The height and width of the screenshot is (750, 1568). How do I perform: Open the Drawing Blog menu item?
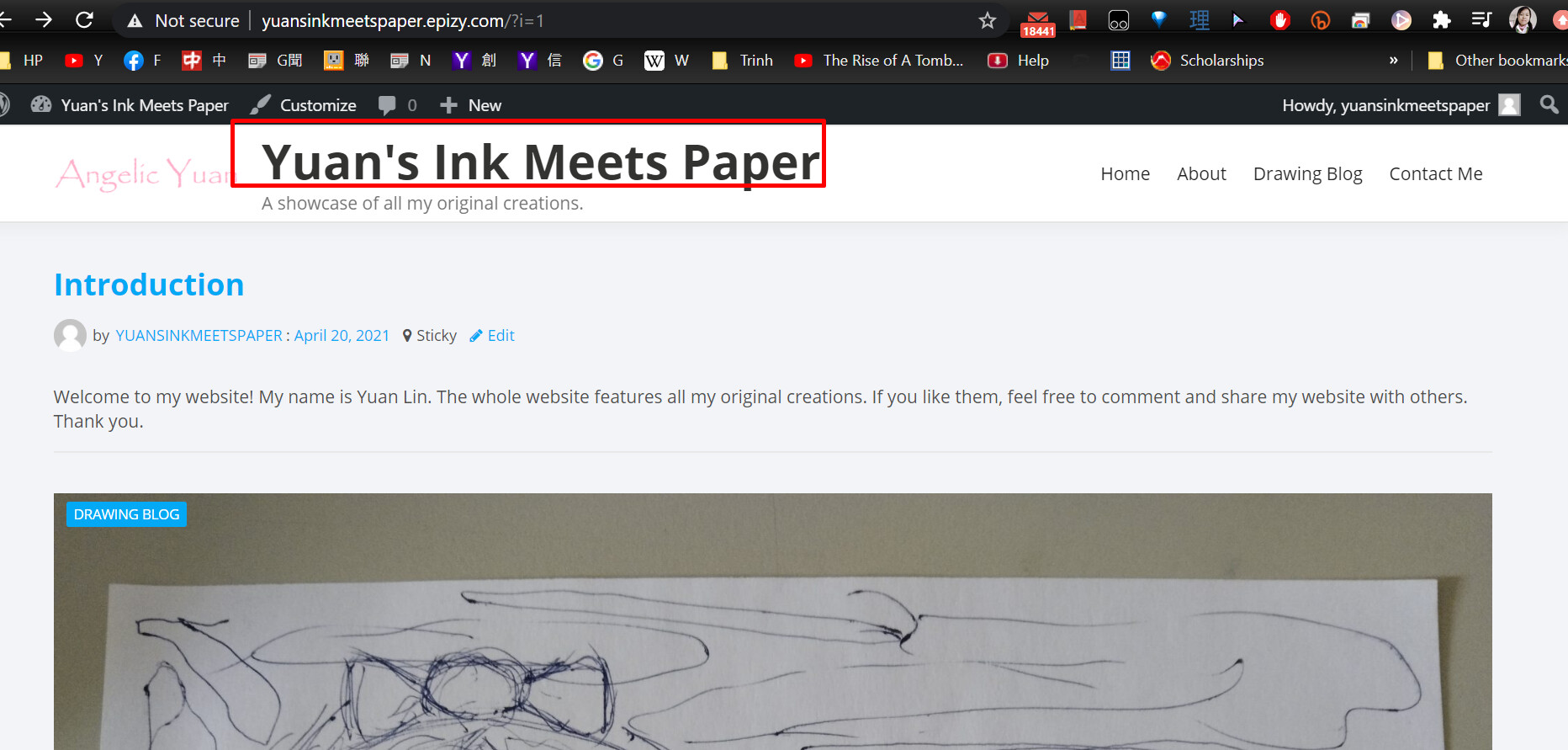click(1307, 173)
